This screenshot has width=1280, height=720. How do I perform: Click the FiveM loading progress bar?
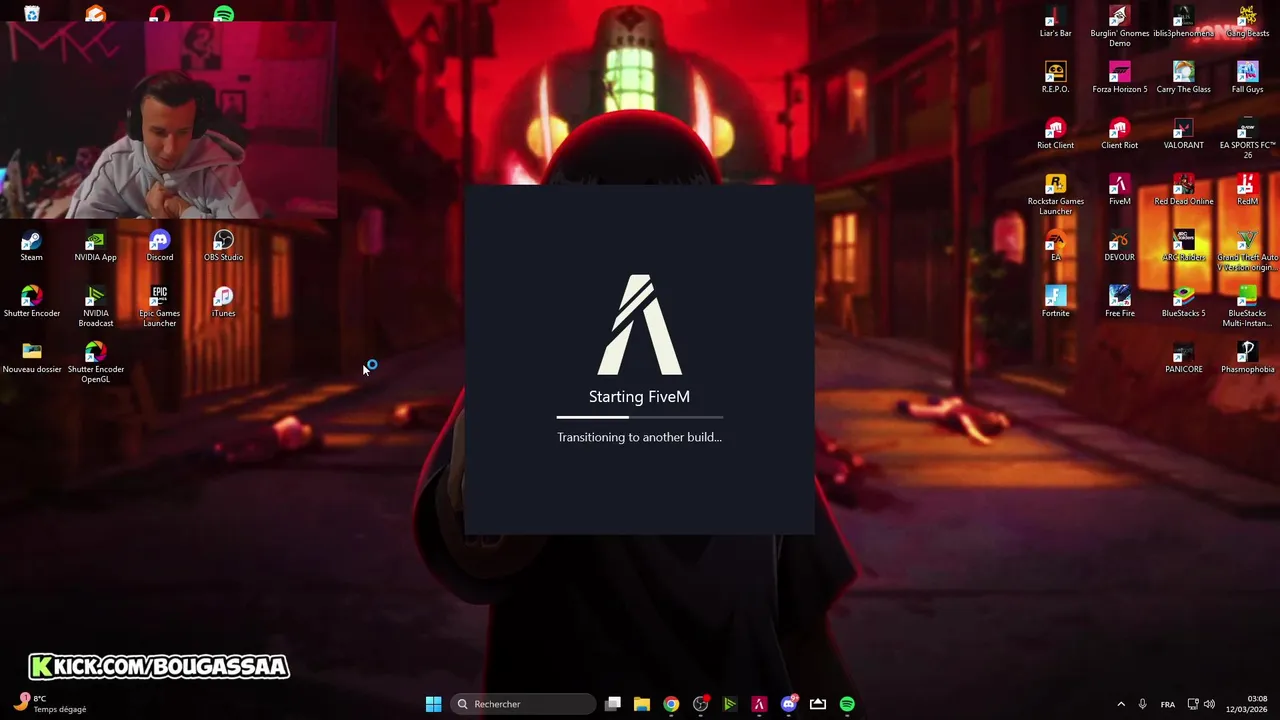(639, 416)
